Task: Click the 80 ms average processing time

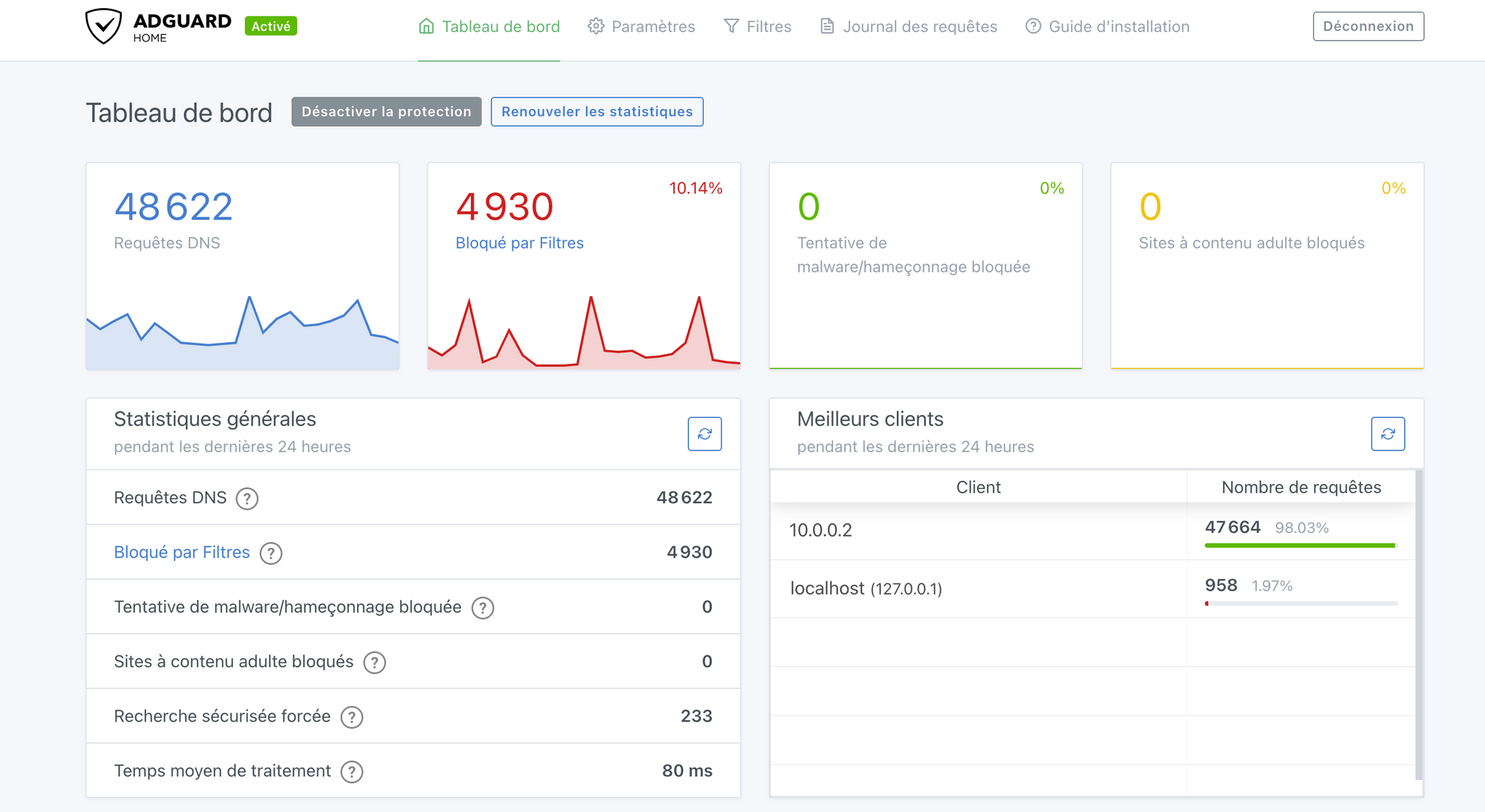Action: [687, 770]
